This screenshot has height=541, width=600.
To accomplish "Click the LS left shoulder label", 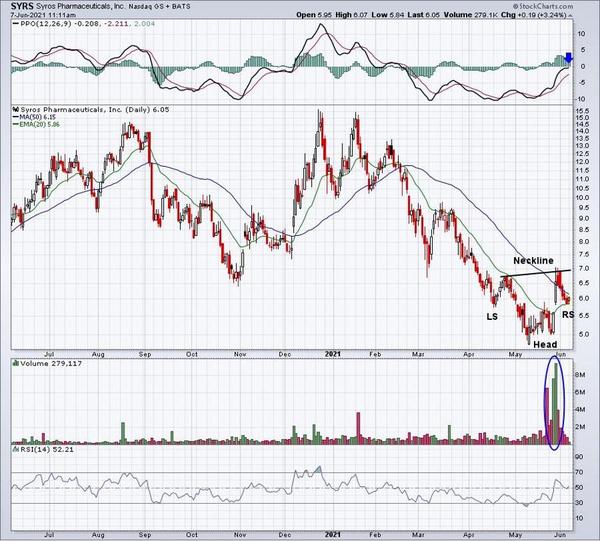I will [492, 317].
